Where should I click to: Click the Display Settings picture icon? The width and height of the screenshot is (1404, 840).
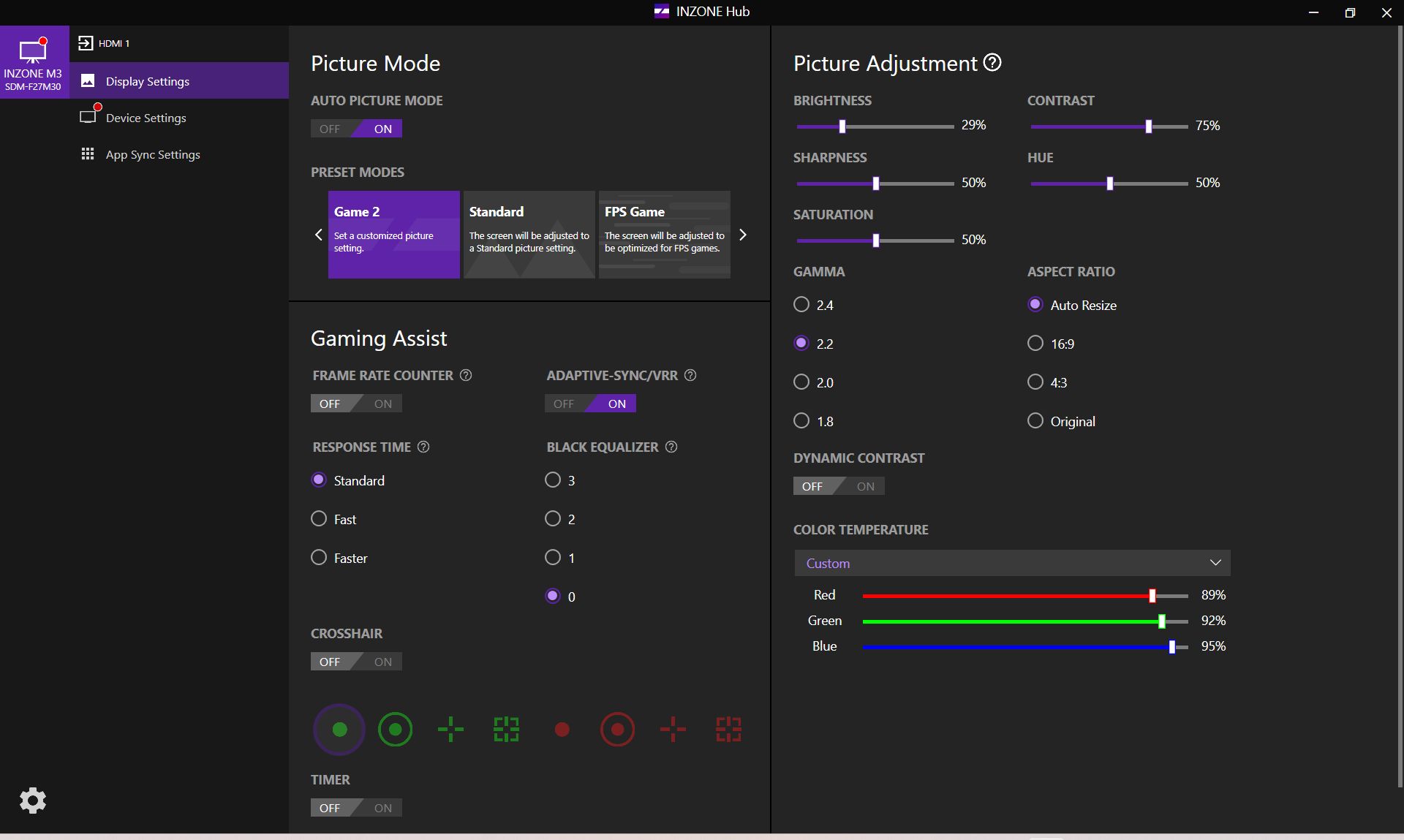[88, 80]
